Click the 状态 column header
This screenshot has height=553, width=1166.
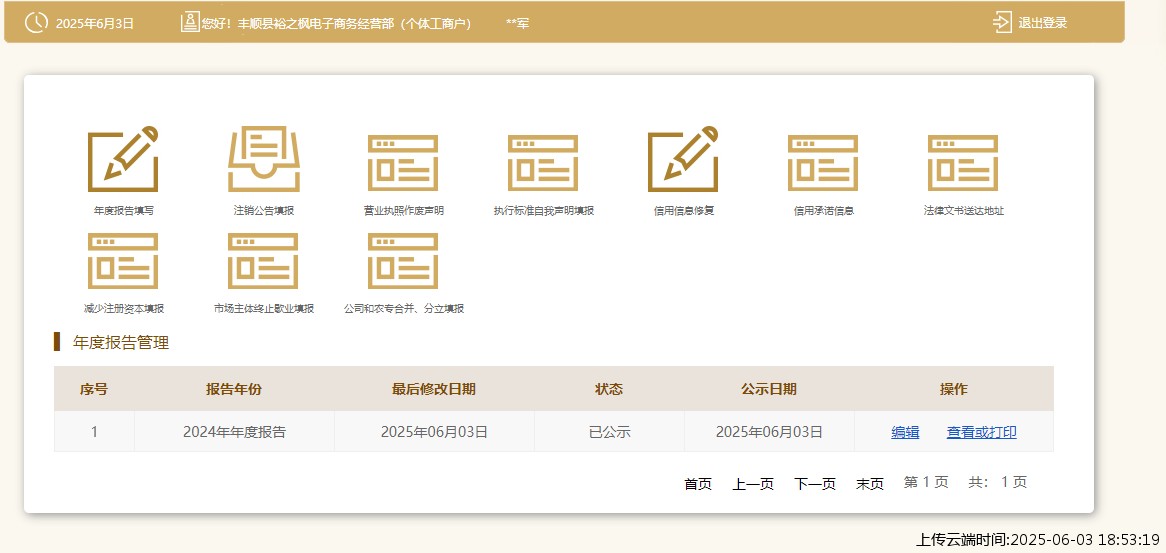609,389
